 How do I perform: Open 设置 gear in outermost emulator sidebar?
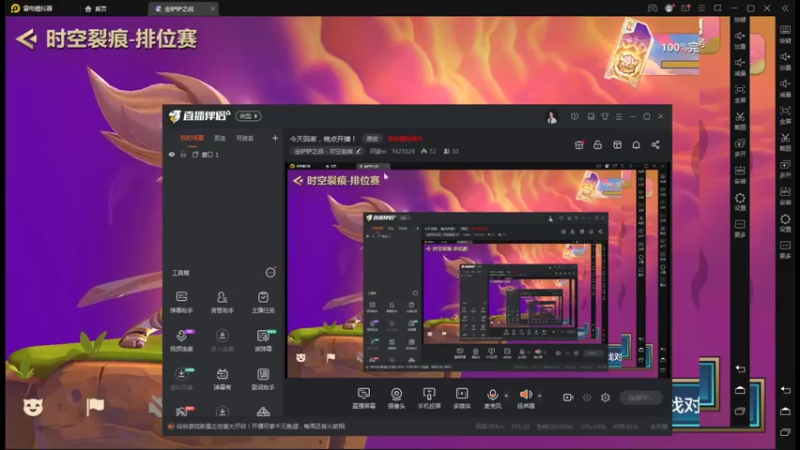pos(785,222)
